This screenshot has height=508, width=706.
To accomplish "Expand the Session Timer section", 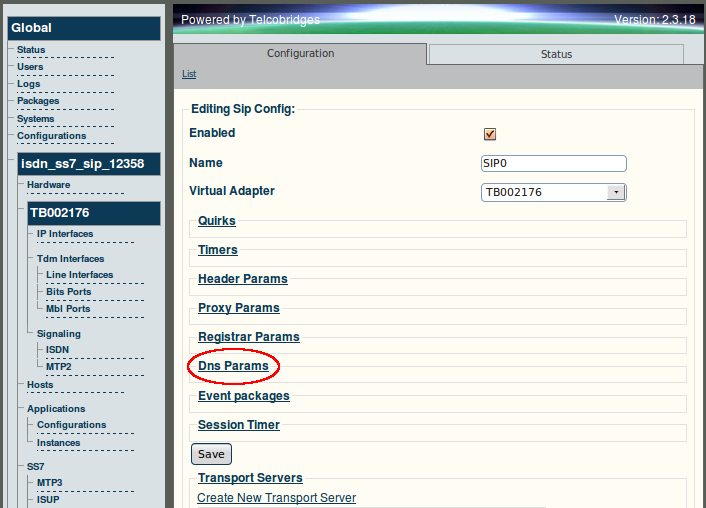I will tap(239, 424).
